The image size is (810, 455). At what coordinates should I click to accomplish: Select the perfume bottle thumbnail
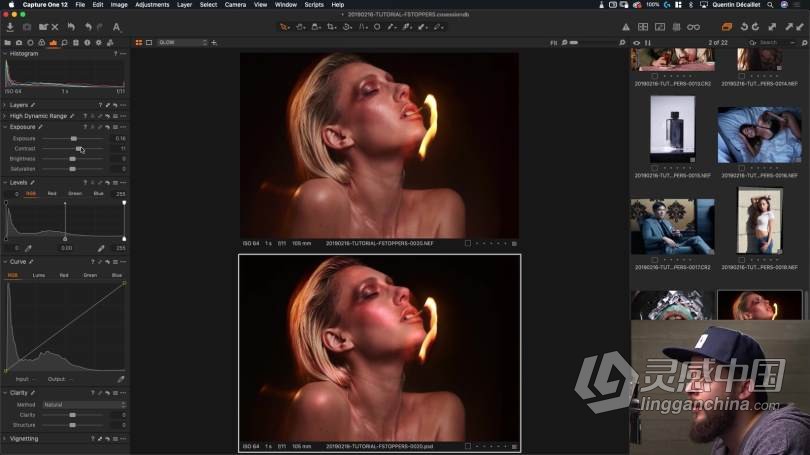click(x=673, y=129)
